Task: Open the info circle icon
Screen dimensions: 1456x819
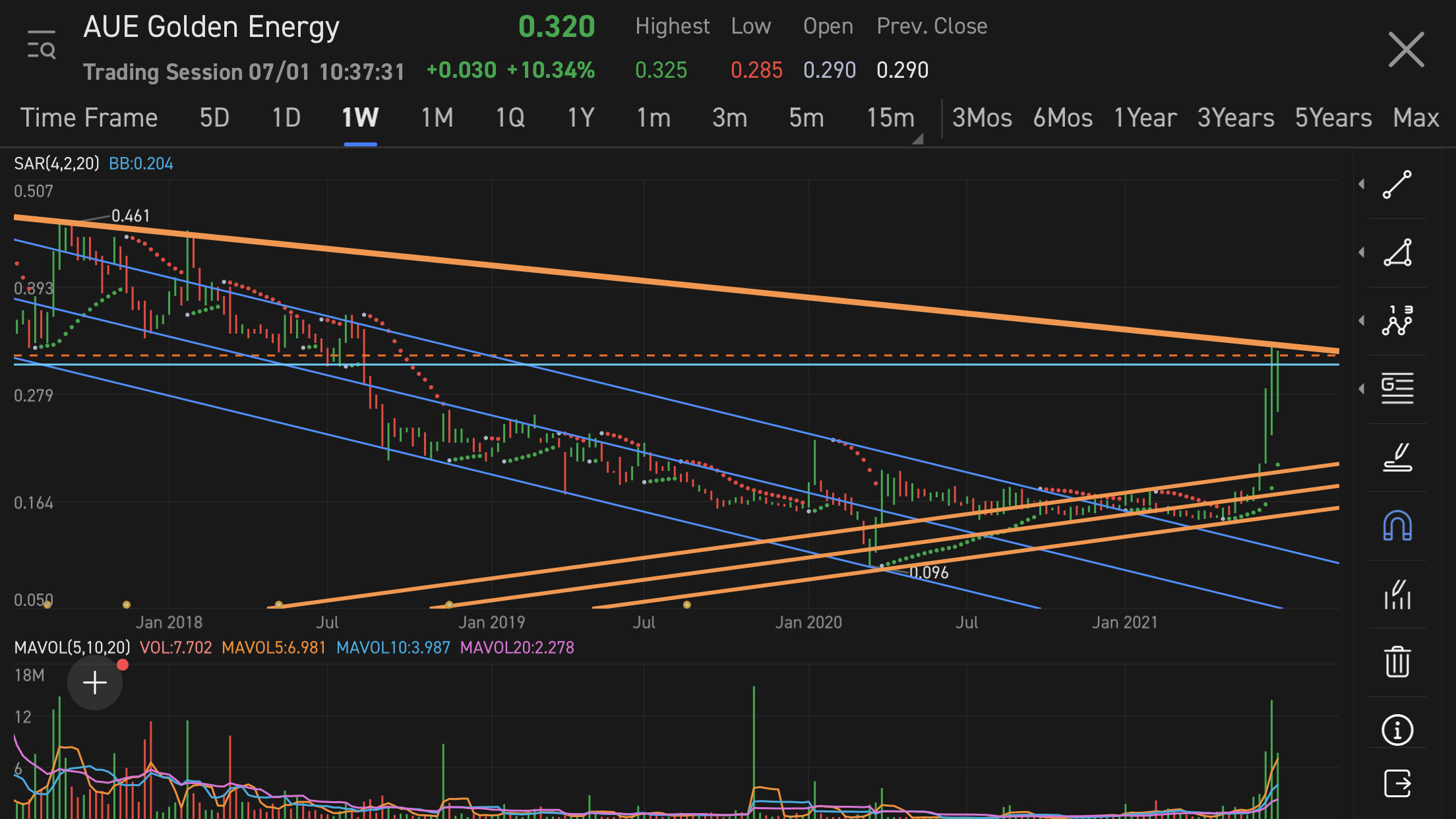Action: click(1397, 730)
